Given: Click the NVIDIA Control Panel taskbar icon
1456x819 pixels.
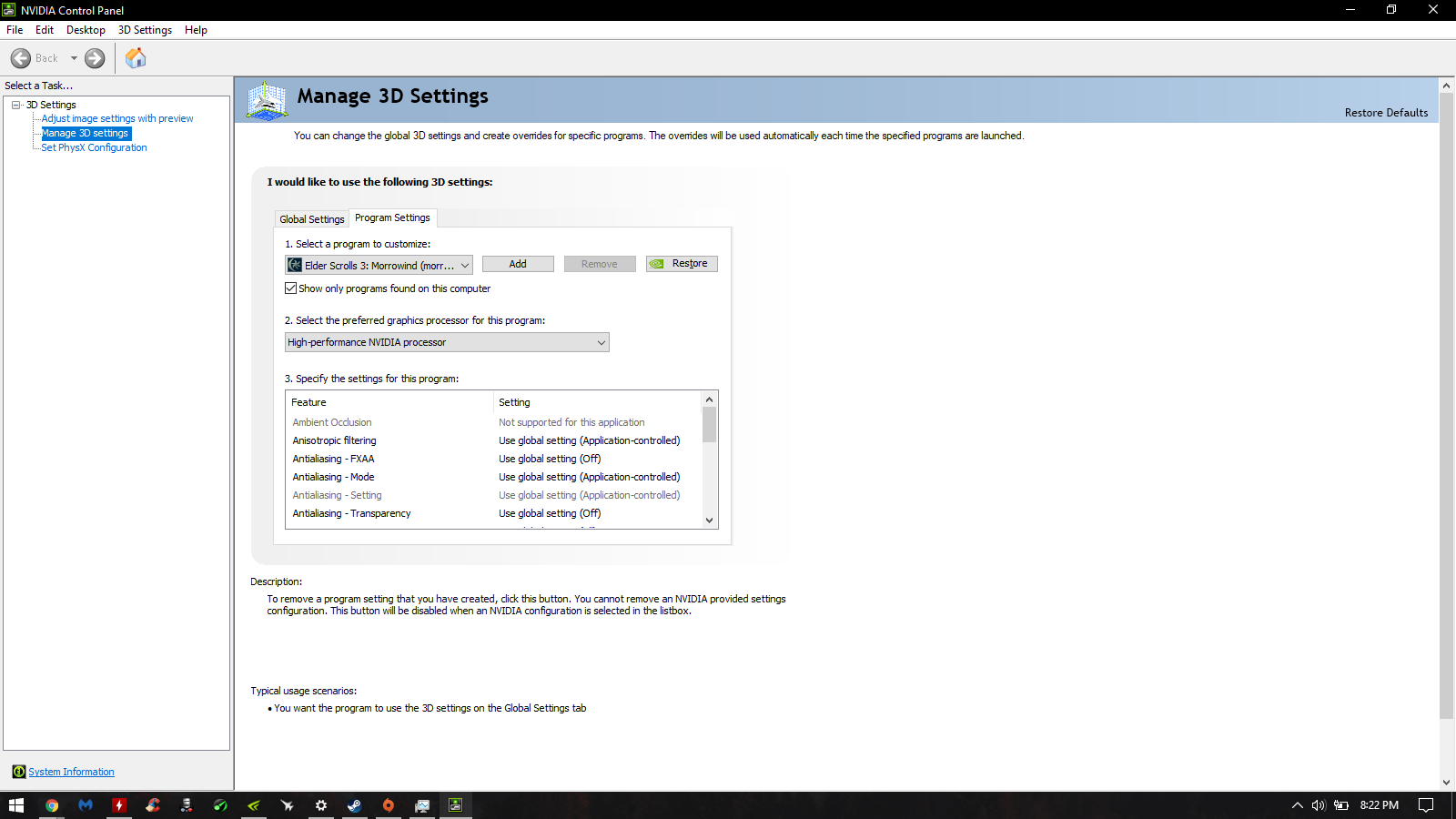Looking at the screenshot, I should [456, 805].
